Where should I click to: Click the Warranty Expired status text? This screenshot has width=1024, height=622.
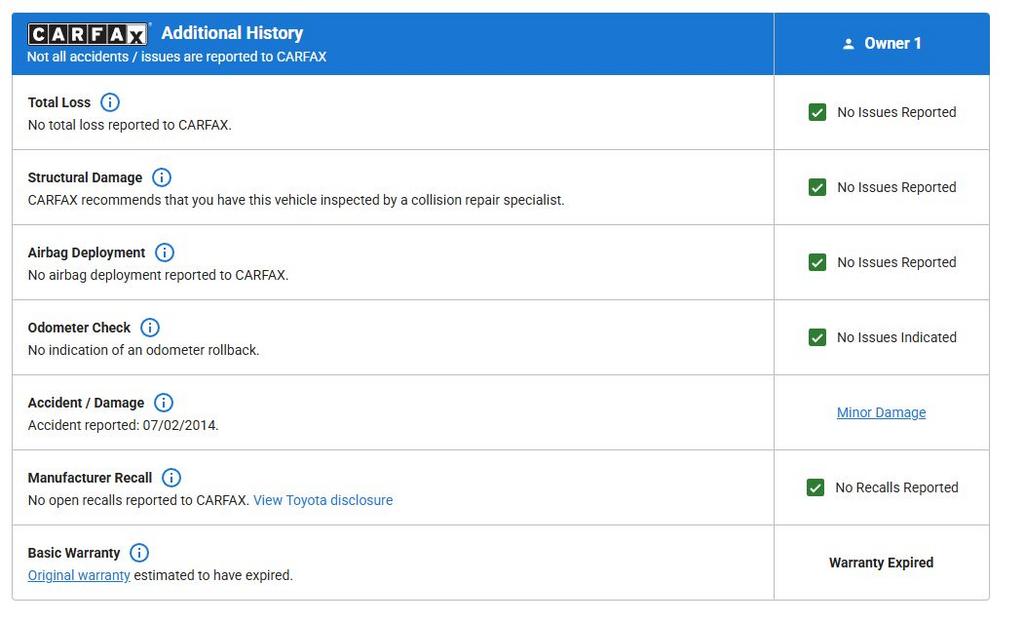coord(881,562)
